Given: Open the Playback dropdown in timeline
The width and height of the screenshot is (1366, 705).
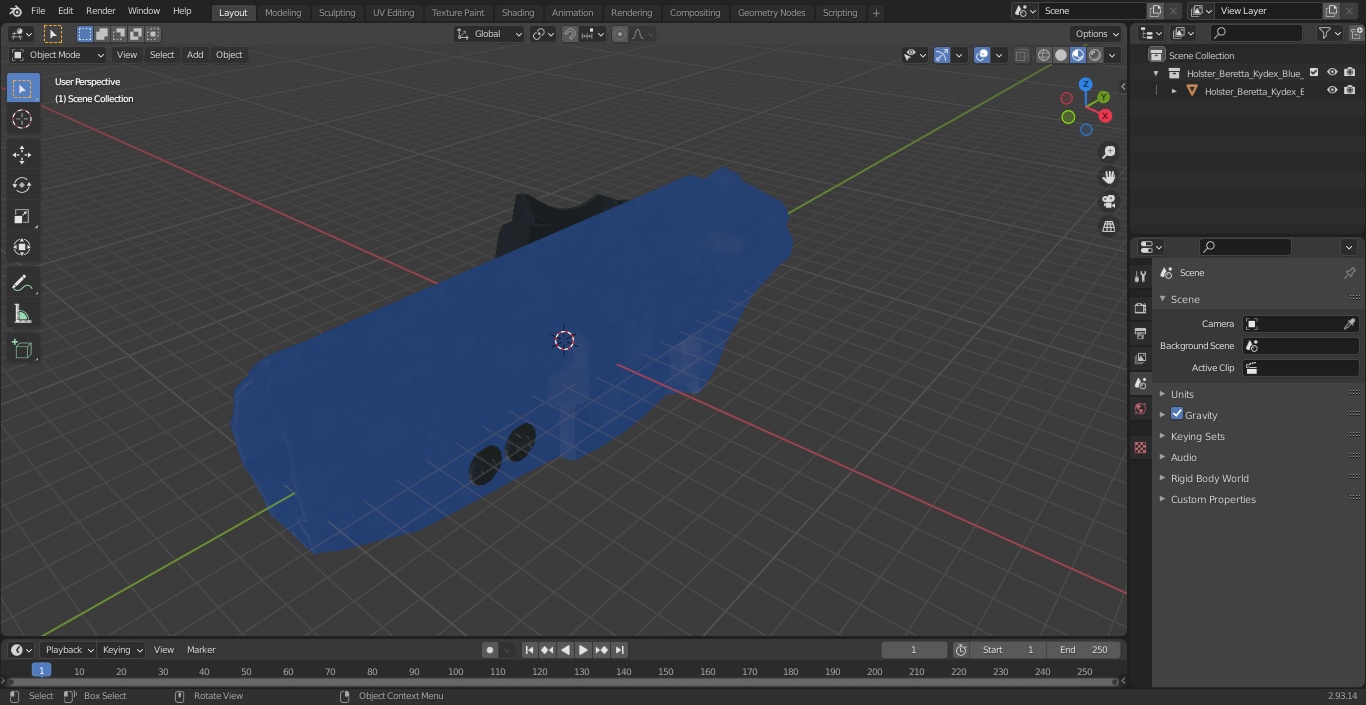Looking at the screenshot, I should click(68, 650).
